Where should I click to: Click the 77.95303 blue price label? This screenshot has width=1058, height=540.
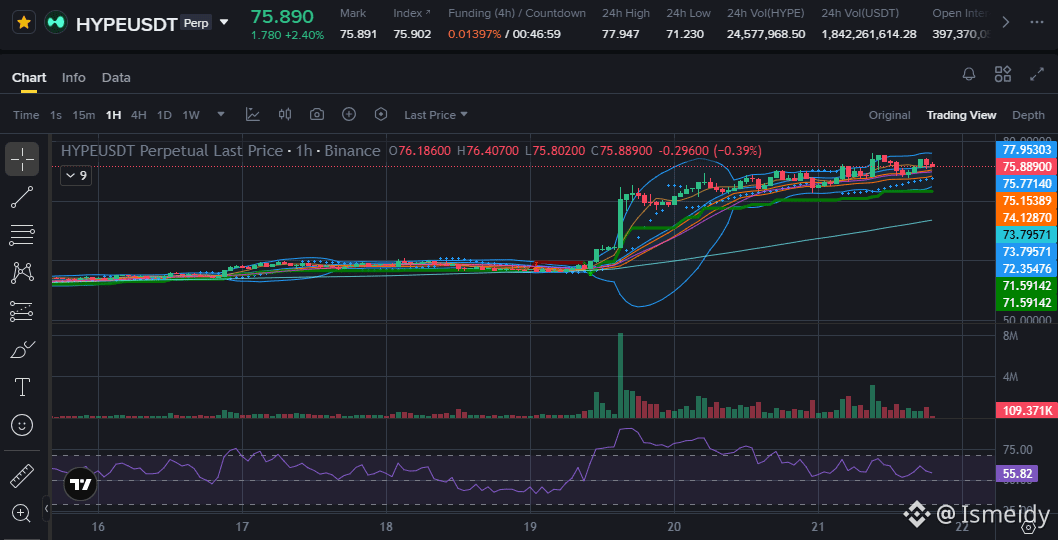point(1027,150)
